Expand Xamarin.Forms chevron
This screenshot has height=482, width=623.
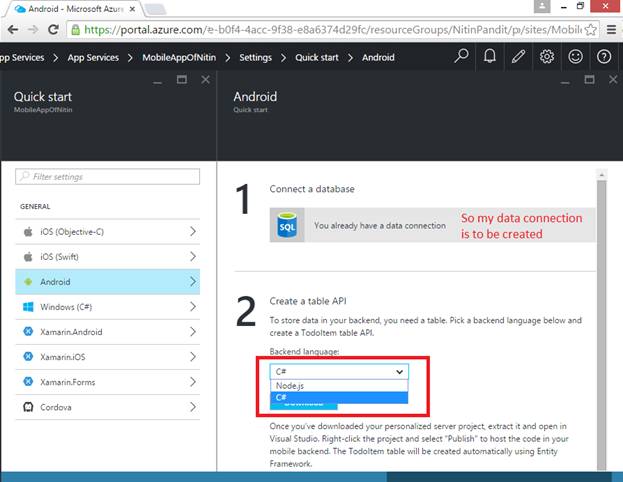(193, 381)
